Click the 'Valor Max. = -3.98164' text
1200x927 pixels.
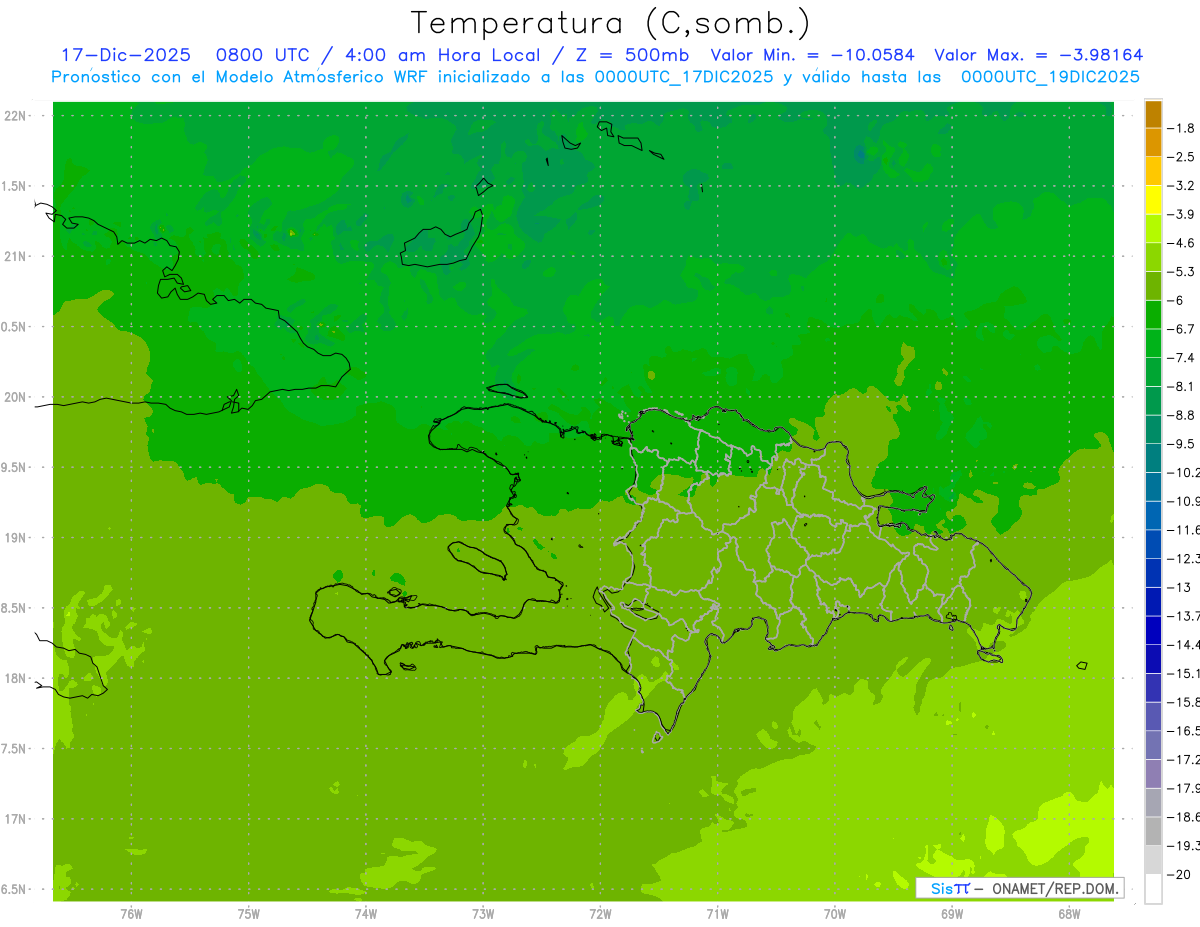tap(1038, 55)
